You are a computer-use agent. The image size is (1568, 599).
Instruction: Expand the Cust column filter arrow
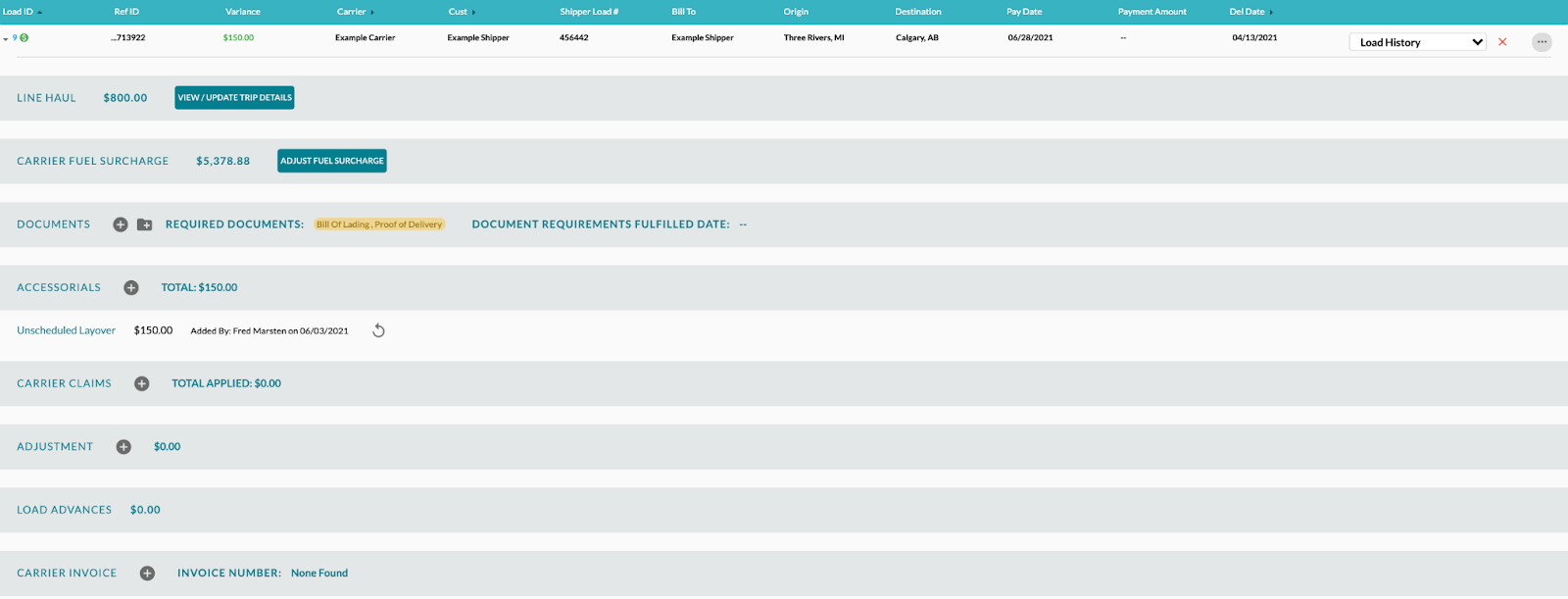(x=474, y=13)
